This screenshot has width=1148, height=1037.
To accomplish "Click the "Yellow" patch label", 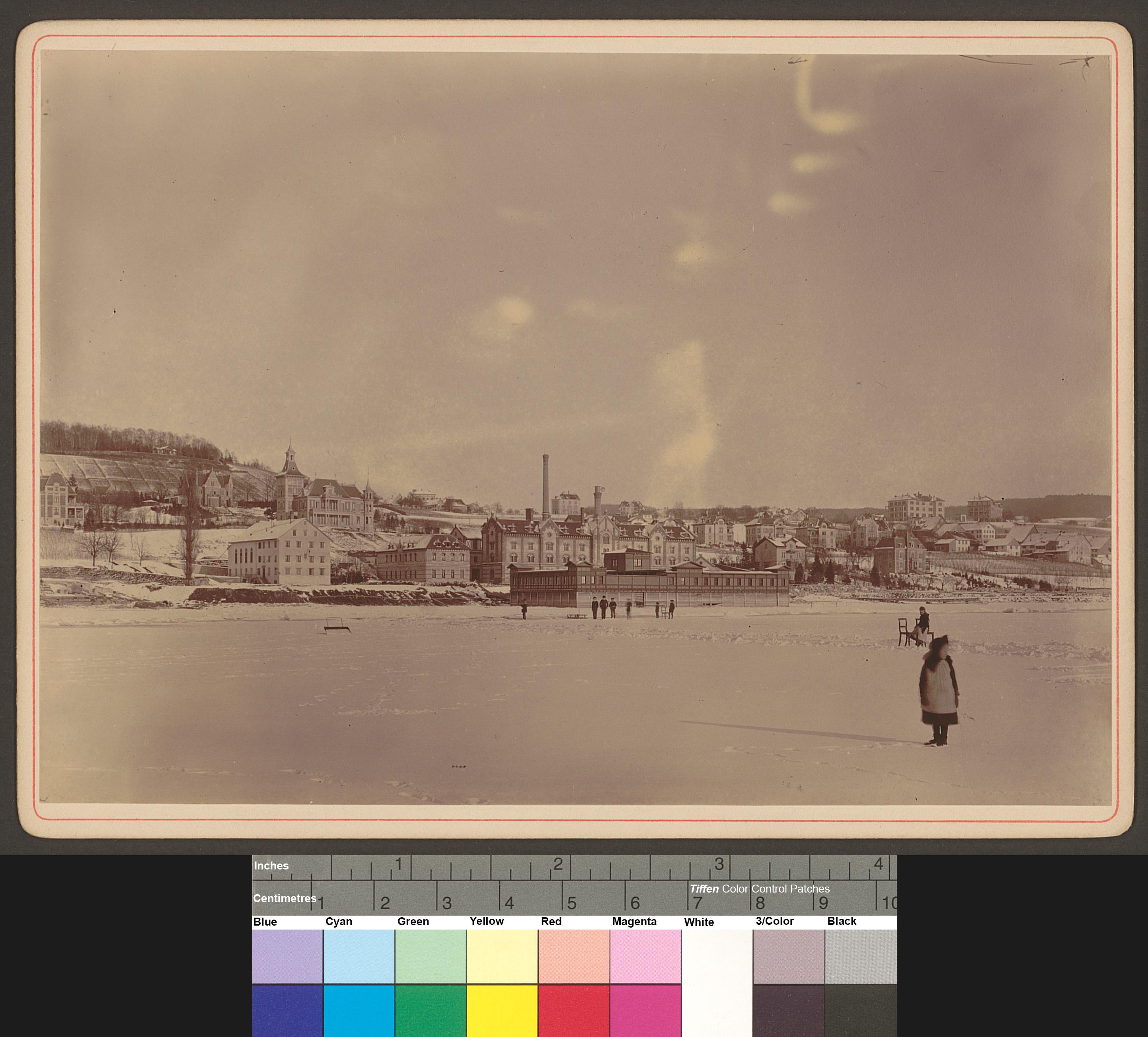I will 487,921.
